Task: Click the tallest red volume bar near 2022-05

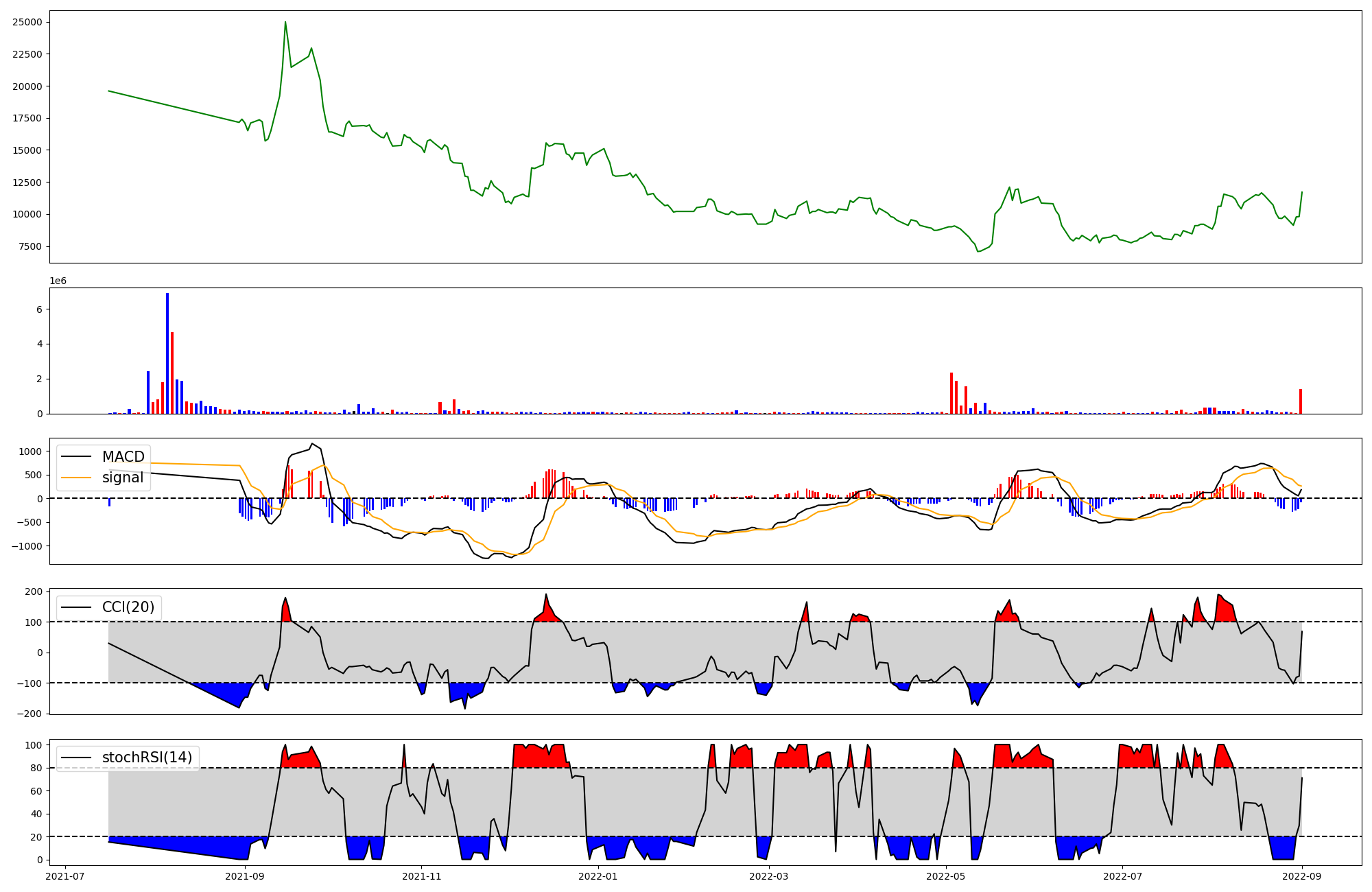Action: click(951, 393)
